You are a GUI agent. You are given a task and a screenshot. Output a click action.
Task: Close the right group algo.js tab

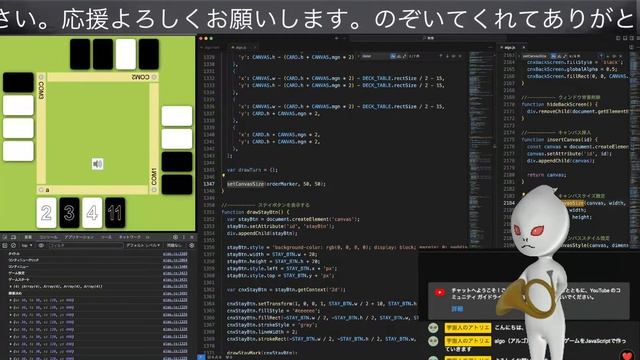pyautogui.click(x=524, y=48)
